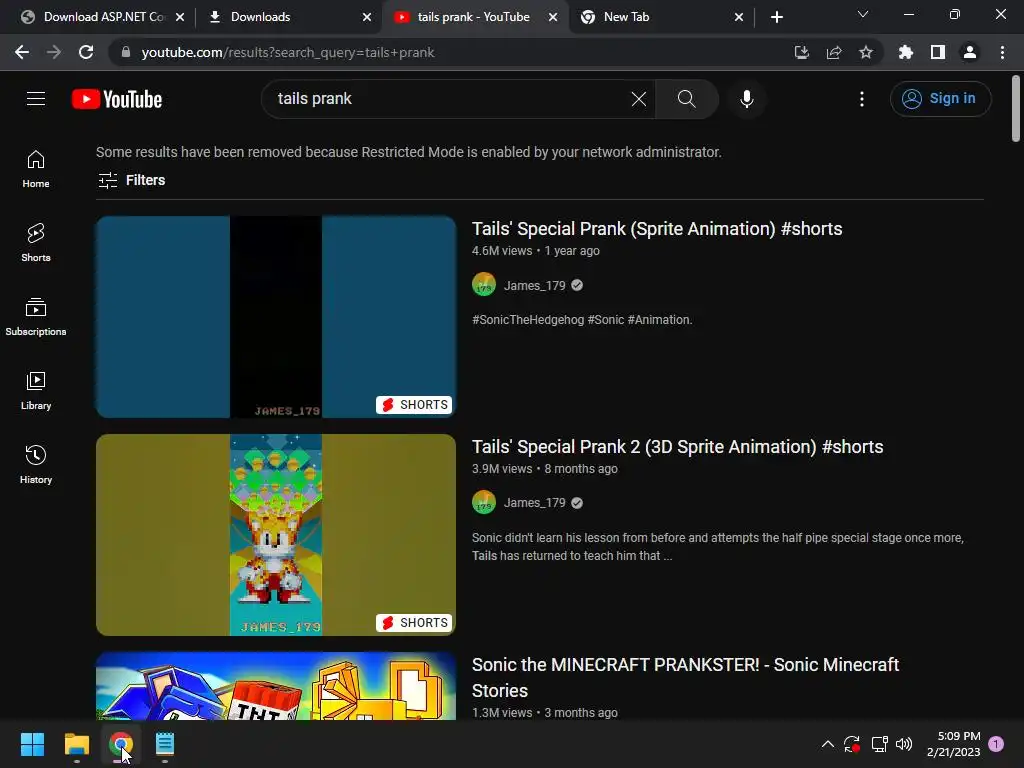The width and height of the screenshot is (1024, 768).
Task: Open the Notepad taskbar icon
Action: pyautogui.click(x=165, y=744)
